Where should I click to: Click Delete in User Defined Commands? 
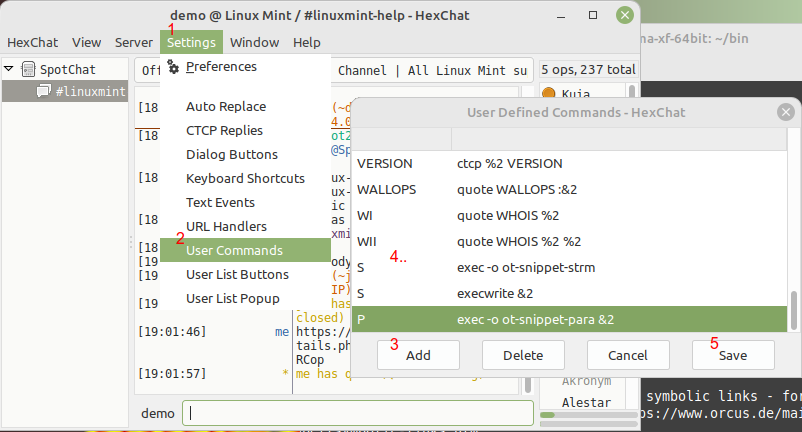[523, 355]
